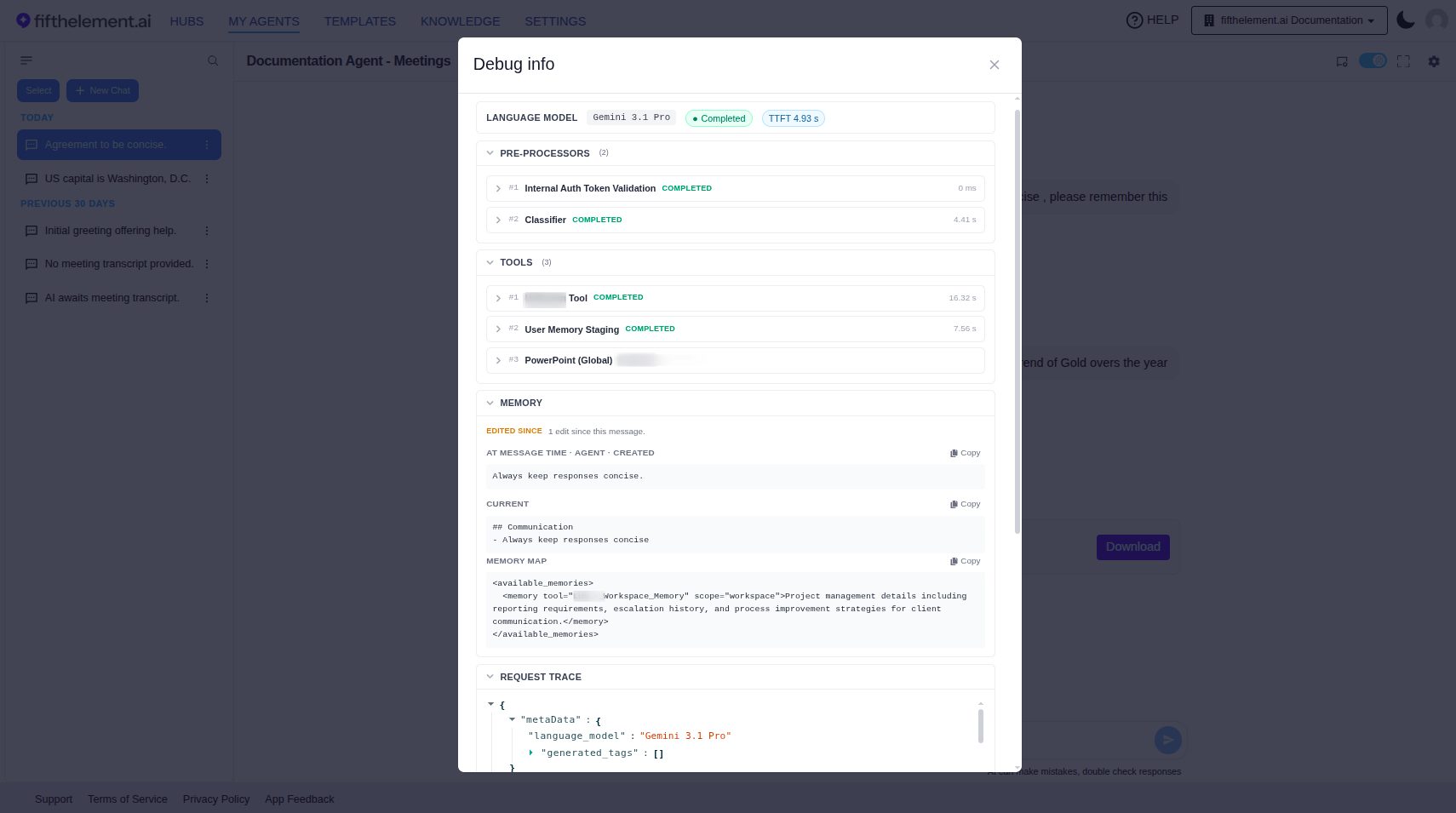Viewport: 1456px width, 813px height.
Task: Click the Gemini 3.1 Pro model tag
Action: [632, 117]
